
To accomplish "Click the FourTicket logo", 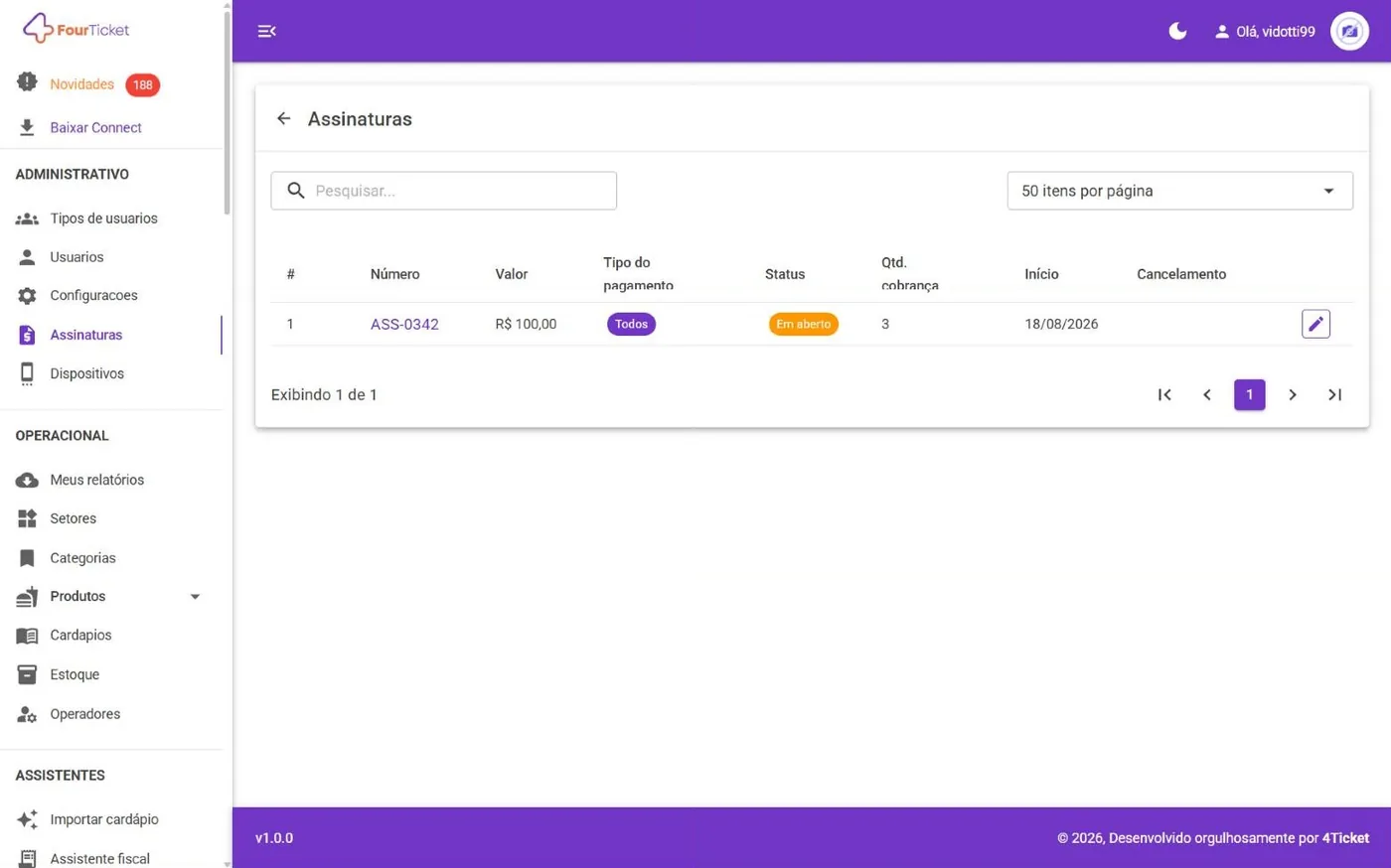I will [x=76, y=29].
